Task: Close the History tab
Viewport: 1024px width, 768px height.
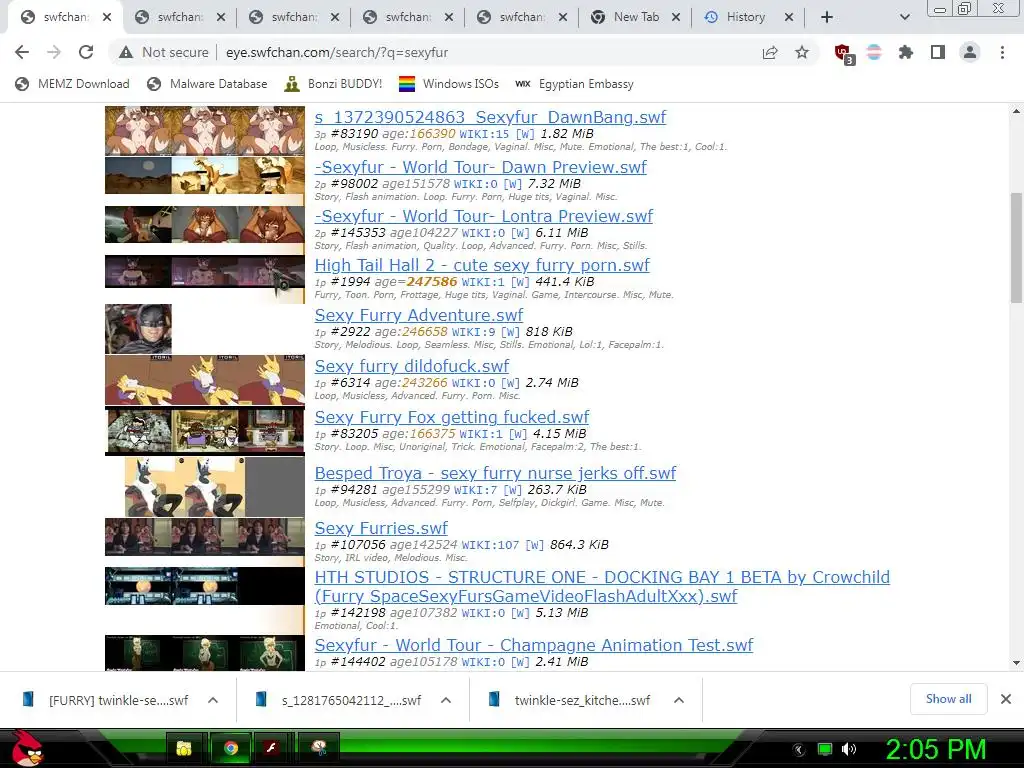Action: pyautogui.click(x=789, y=17)
